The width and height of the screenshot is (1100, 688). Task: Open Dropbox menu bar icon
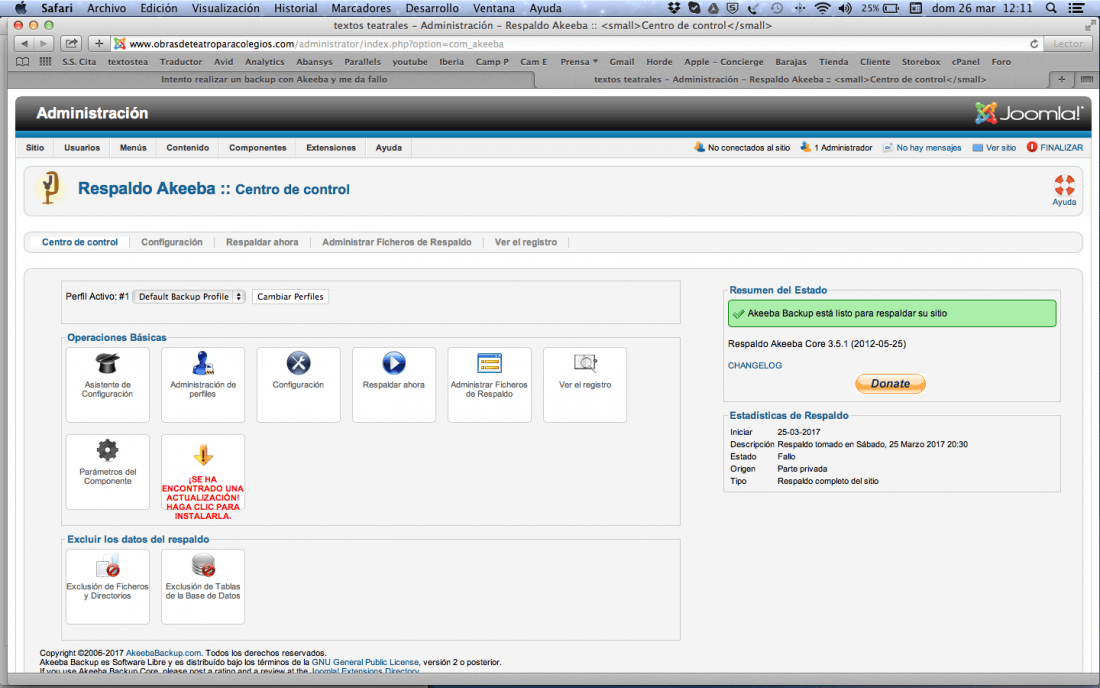[674, 8]
